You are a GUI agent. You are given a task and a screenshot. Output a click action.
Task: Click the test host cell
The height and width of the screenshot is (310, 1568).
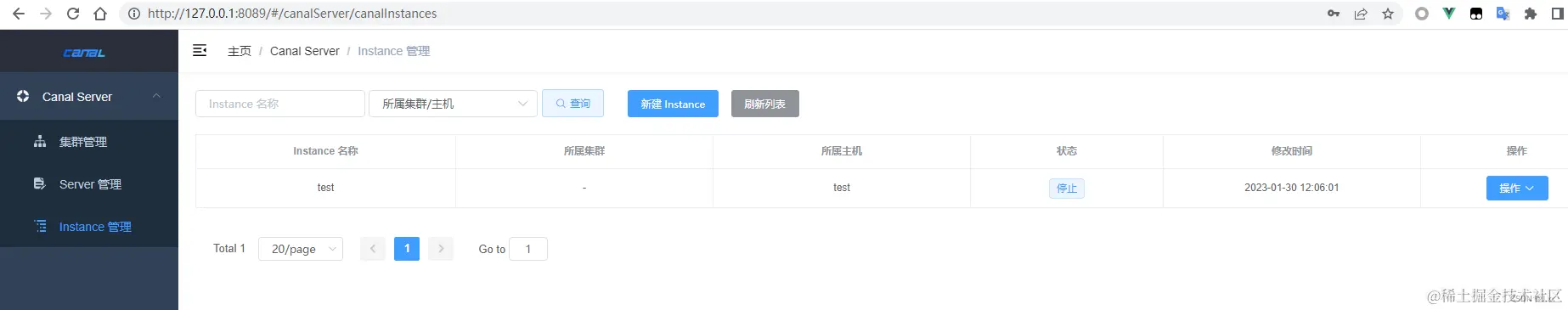point(842,188)
